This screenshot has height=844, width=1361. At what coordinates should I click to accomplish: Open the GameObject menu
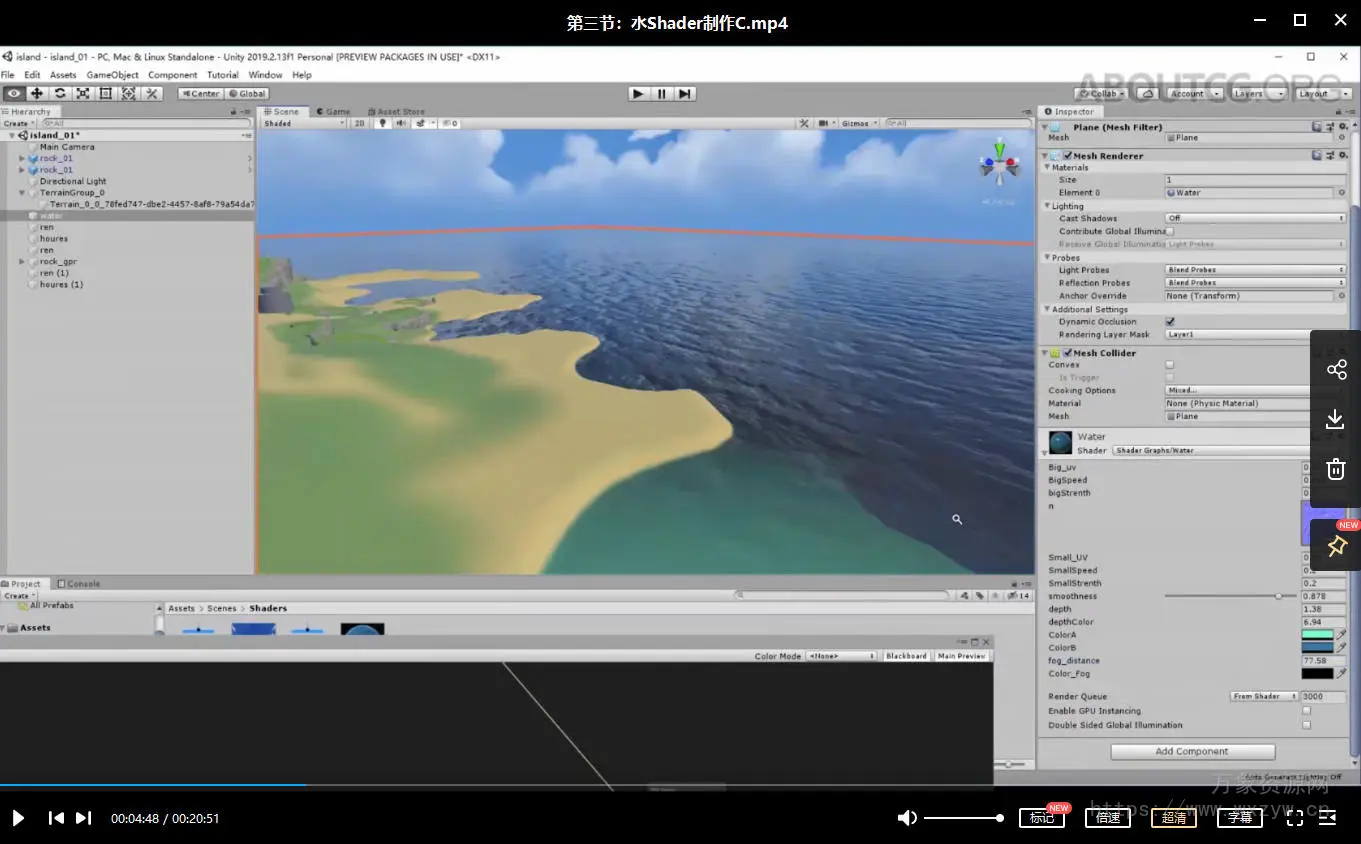pos(112,75)
